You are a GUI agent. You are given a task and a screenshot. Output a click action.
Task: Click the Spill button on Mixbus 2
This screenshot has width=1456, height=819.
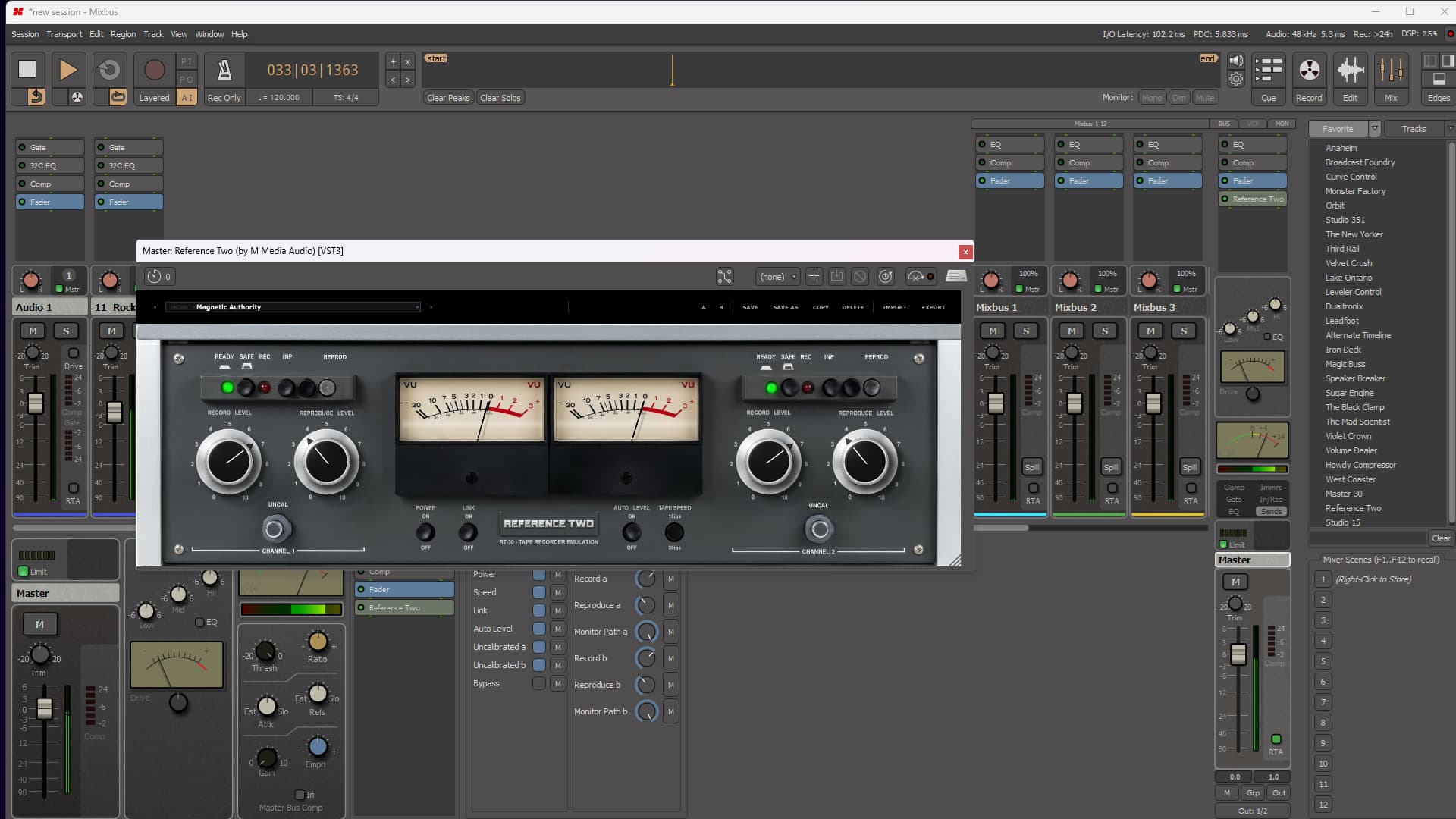point(1111,467)
